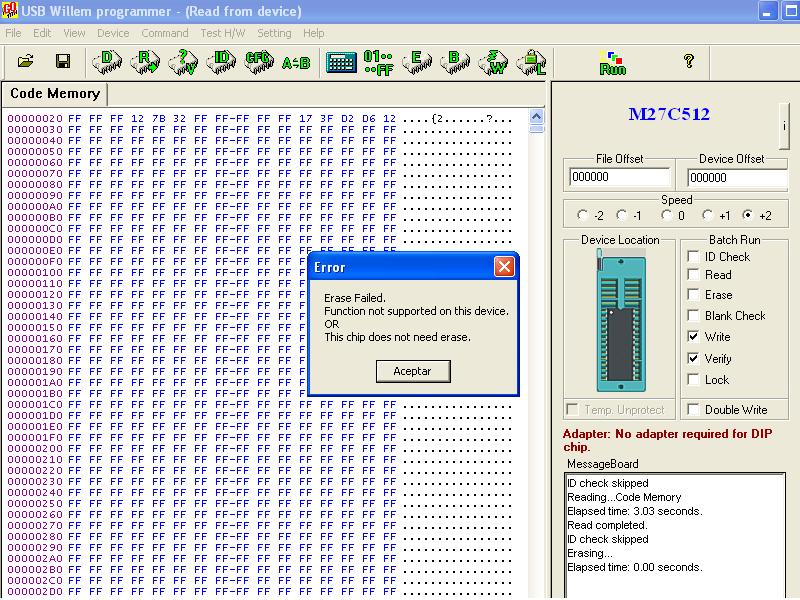800x600 pixels.
Task: Enable the ID Check checkbox
Action: tap(693, 257)
